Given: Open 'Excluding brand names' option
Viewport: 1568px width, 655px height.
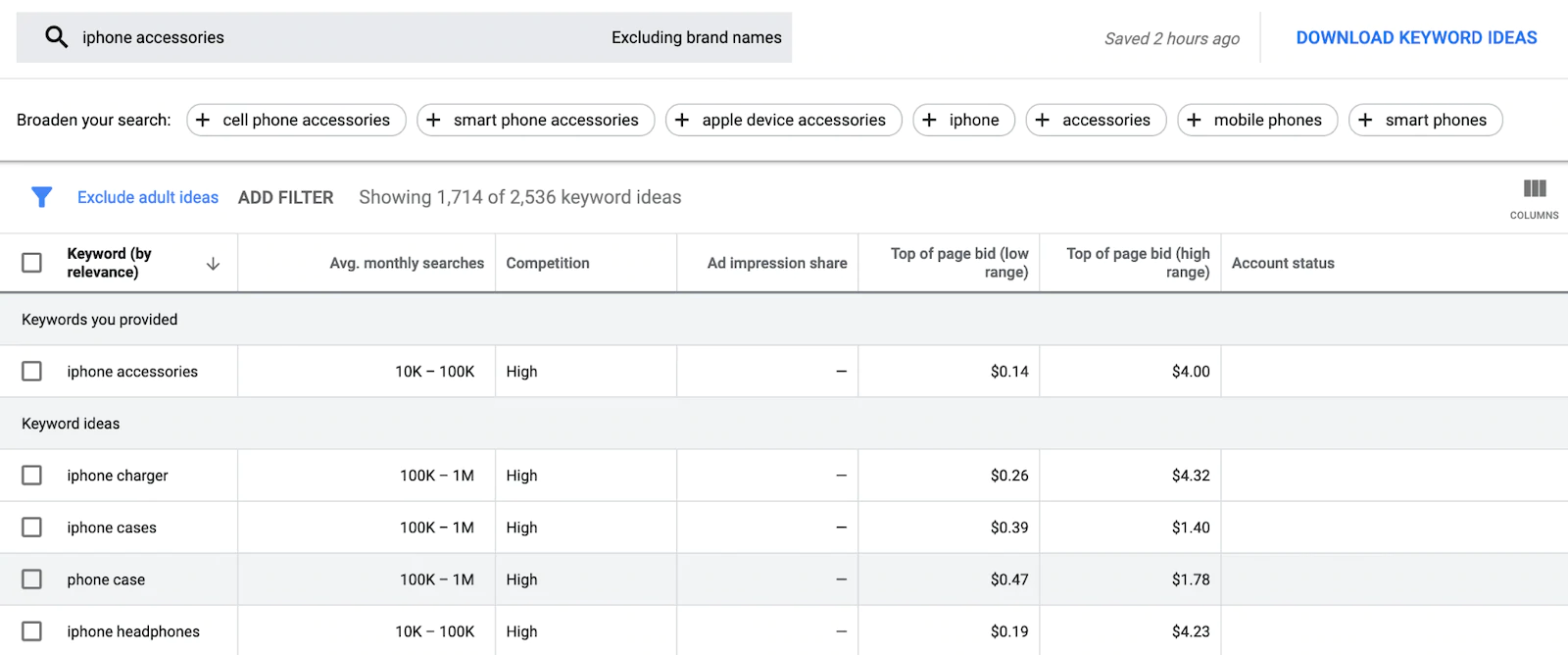Looking at the screenshot, I should tap(696, 37).
